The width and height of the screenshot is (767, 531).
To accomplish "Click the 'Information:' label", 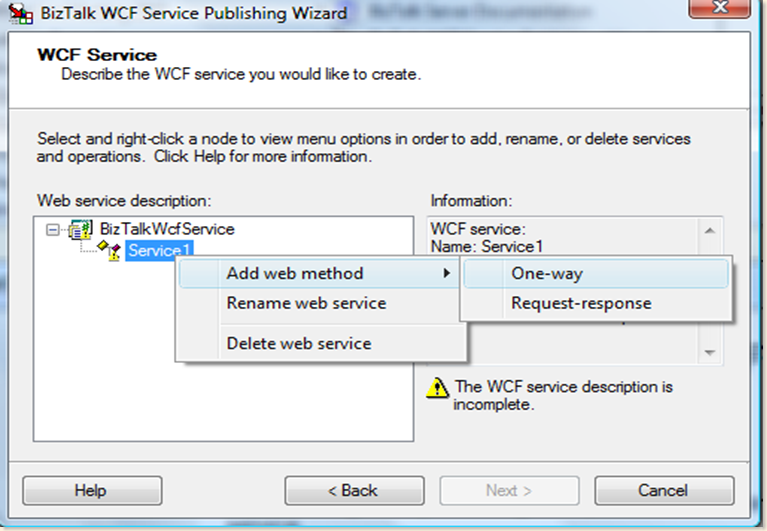I will 471,200.
